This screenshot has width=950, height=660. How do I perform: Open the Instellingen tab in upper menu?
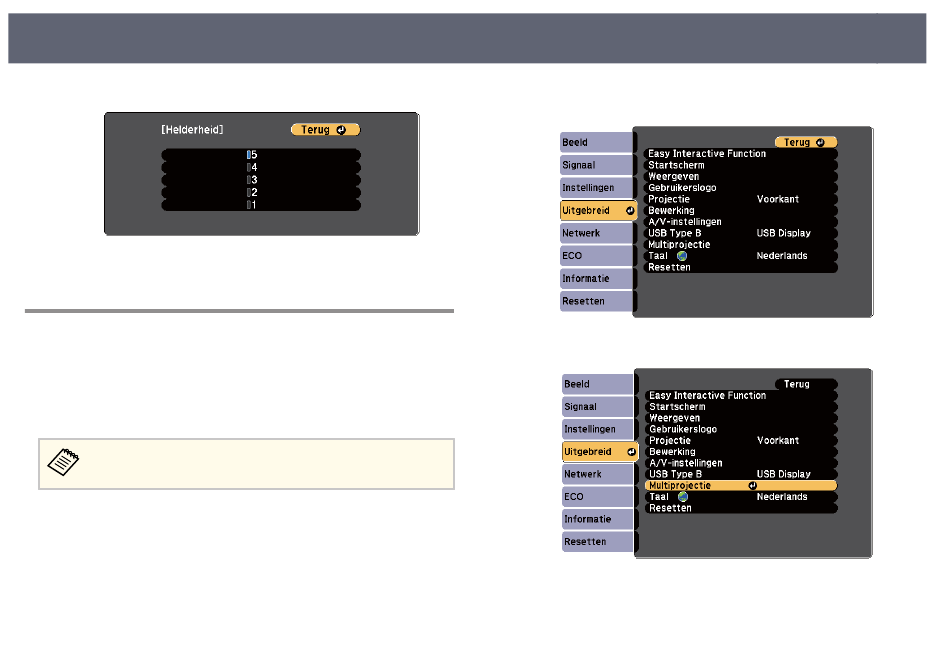[x=596, y=188]
